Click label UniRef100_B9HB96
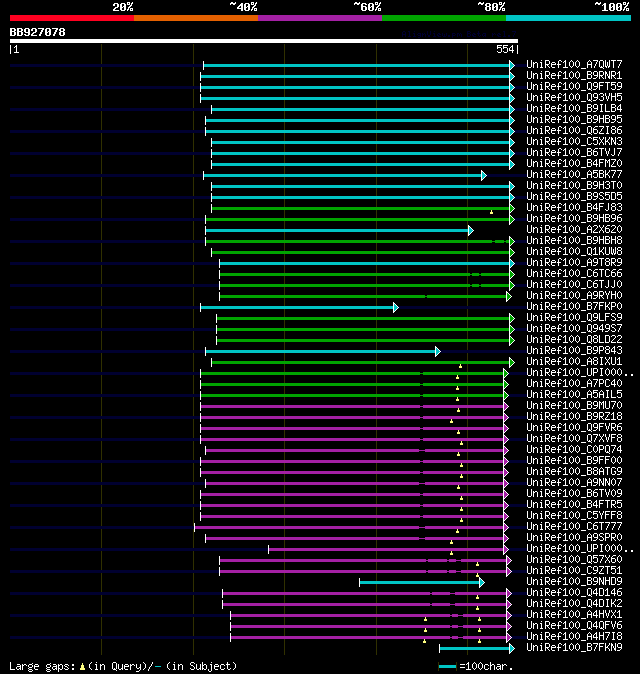Viewport: 640px width, 674px height. pyautogui.click(x=574, y=218)
